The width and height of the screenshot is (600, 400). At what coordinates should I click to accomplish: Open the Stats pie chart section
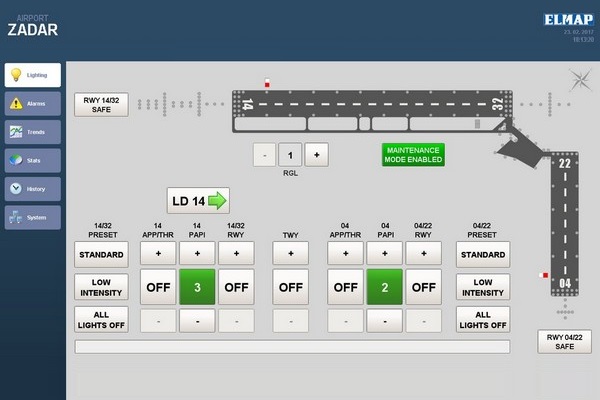coord(33,160)
